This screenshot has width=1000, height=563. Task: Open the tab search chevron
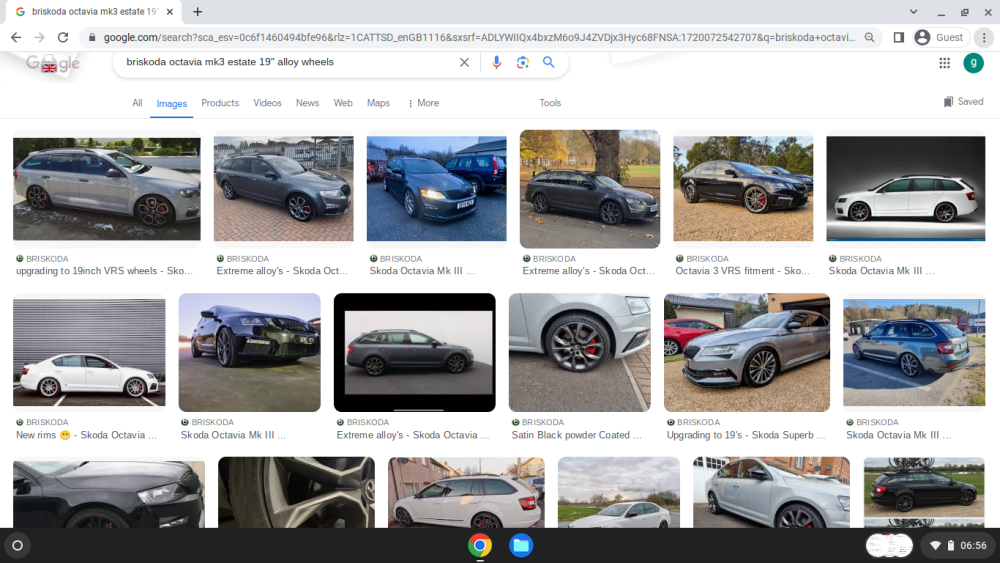[913, 11]
